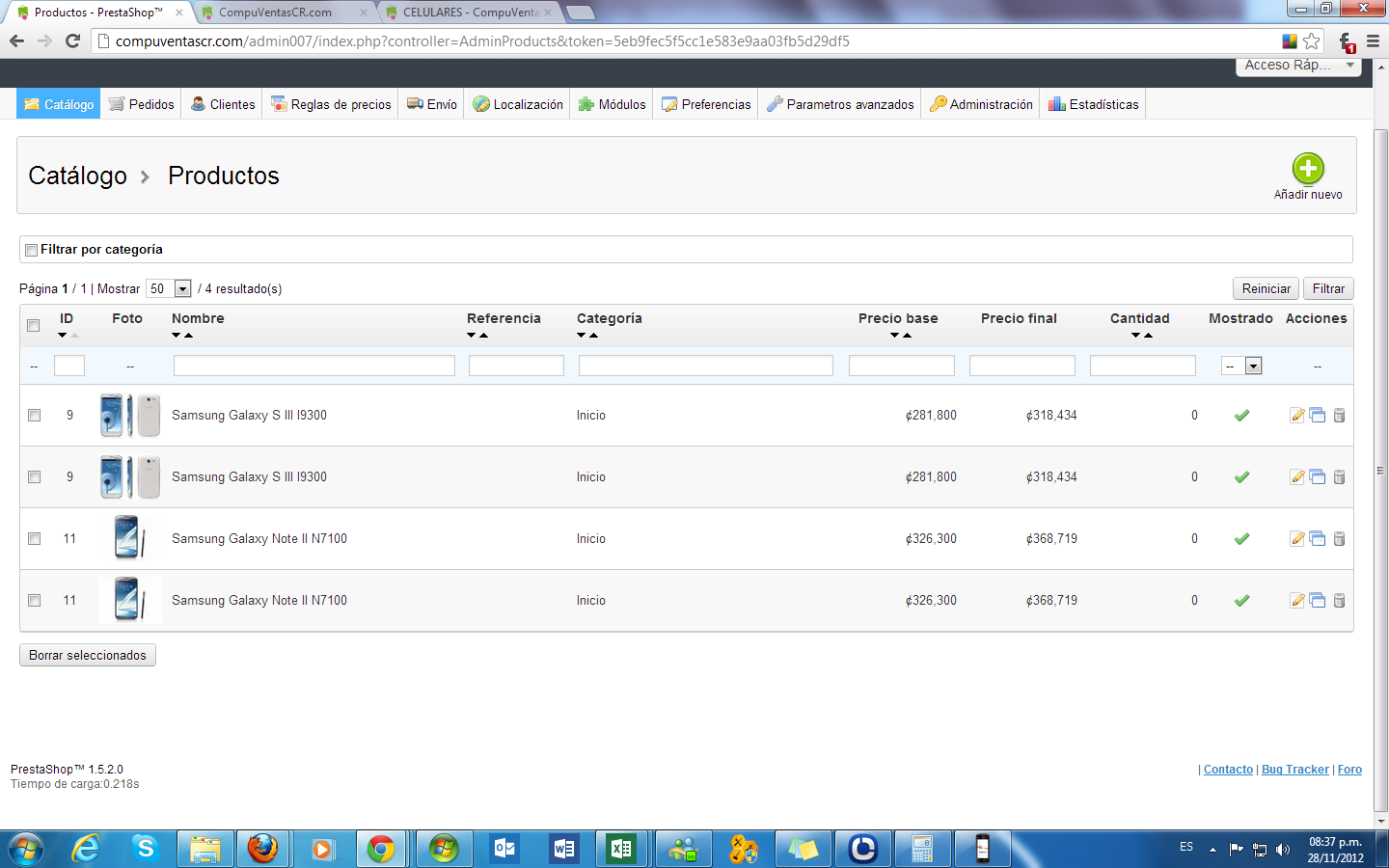Open the Bug Tracker link
The image size is (1389, 868).
[x=1295, y=770]
